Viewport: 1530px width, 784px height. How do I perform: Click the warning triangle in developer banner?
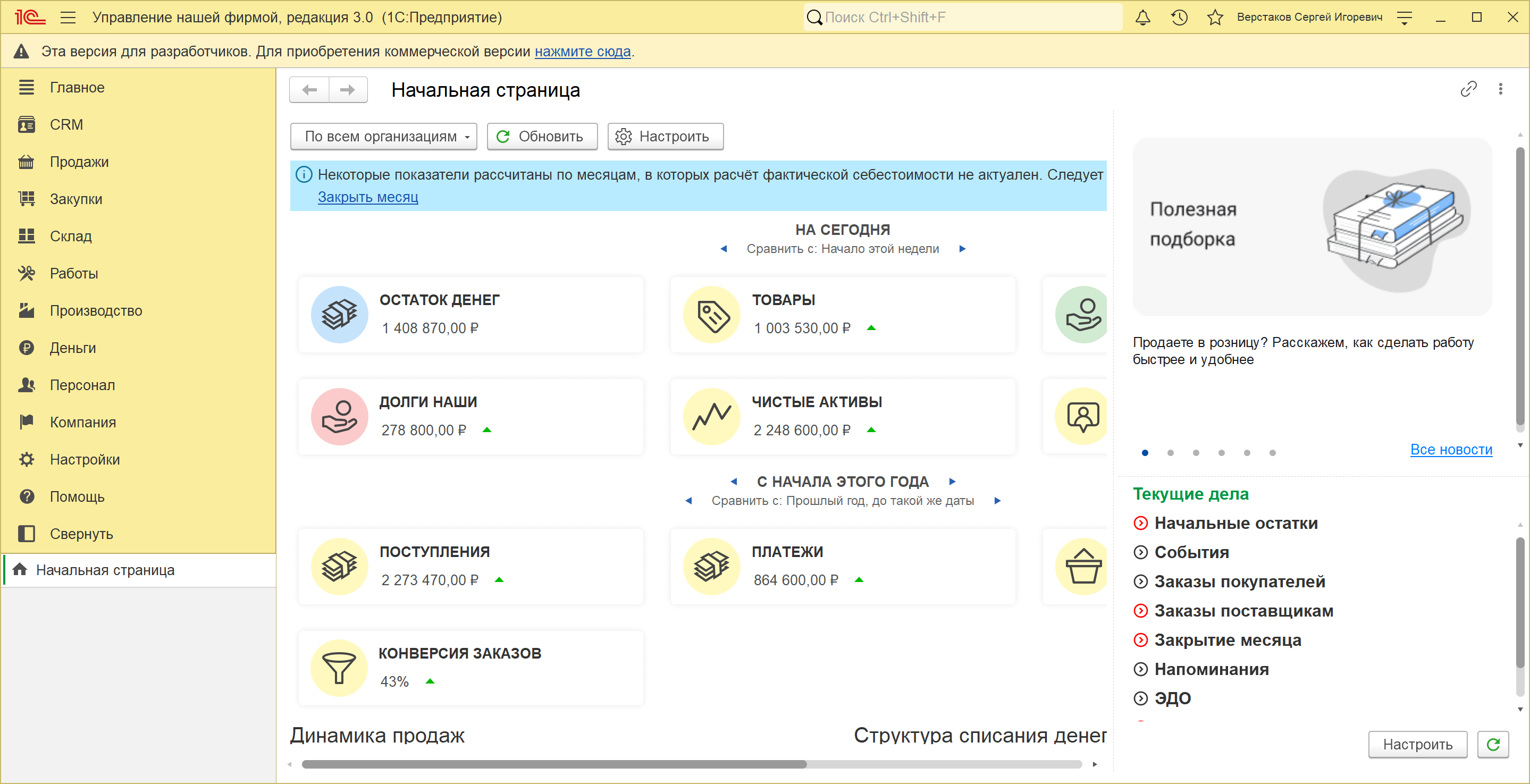pos(21,52)
